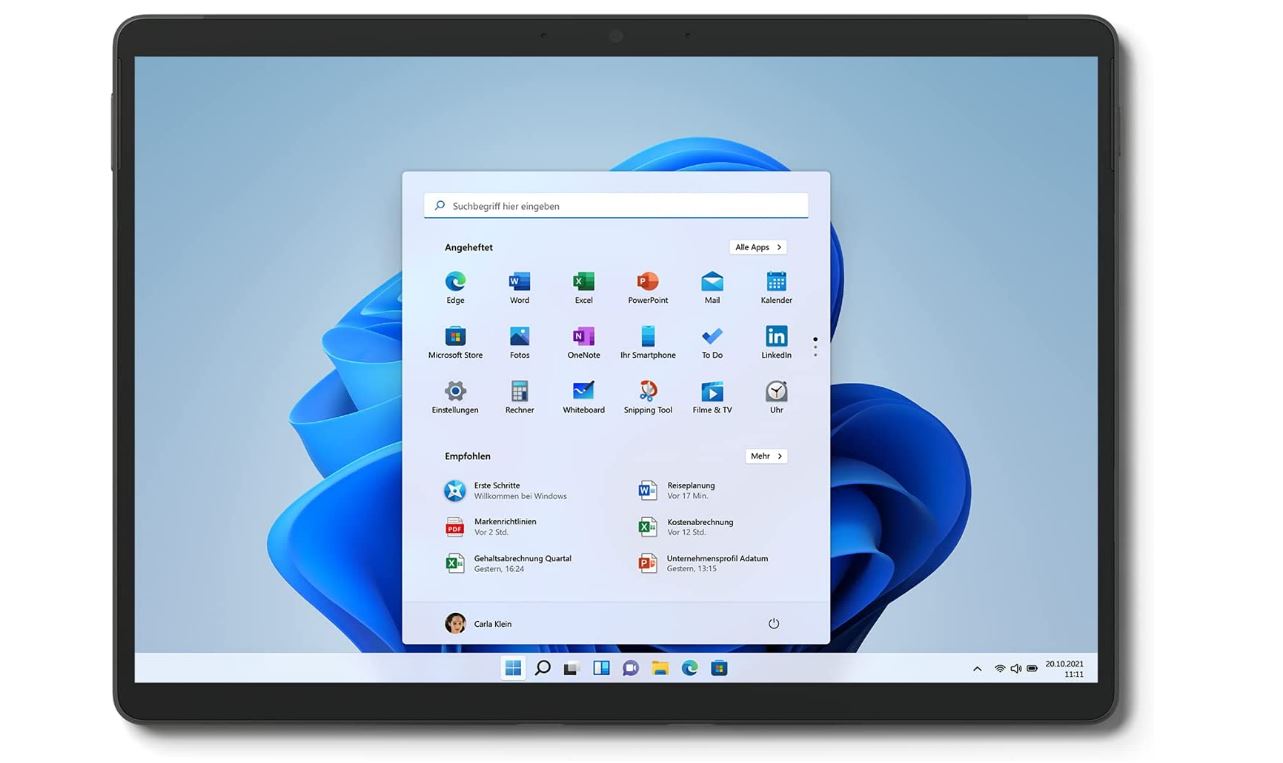Expand hidden system tray icons chevron
Viewport: 1283px width, 763px height.
click(977, 669)
